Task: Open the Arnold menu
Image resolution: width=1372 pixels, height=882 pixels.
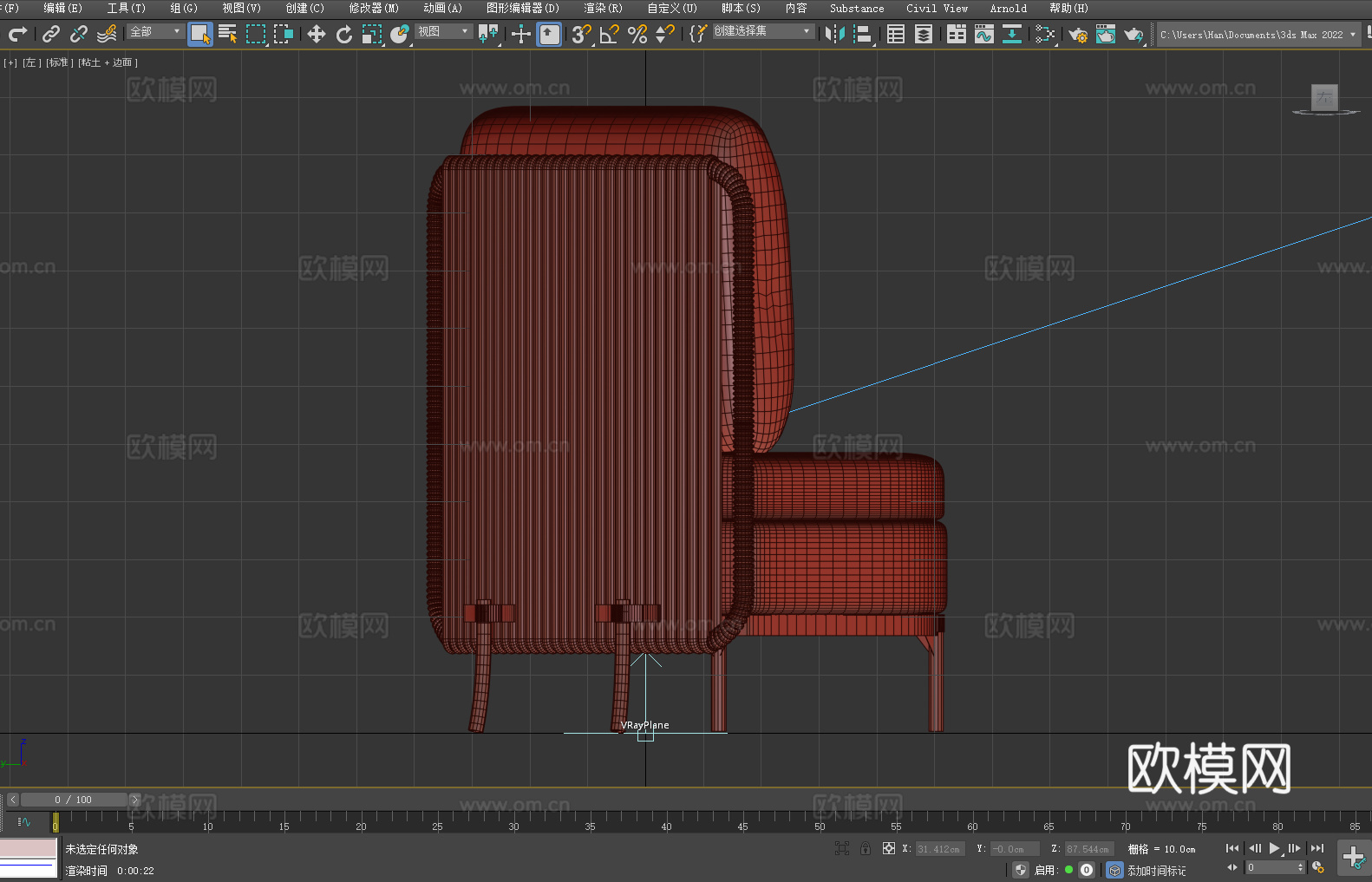Action: 1009,8
